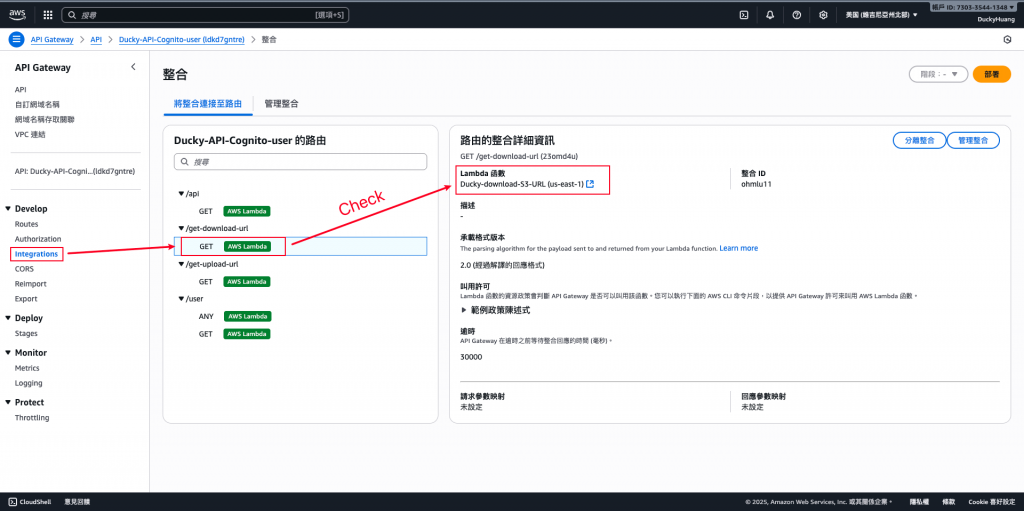Viewport: 1024px width, 511px height.
Task: Select 將整合連接至路由 tab
Action: [208, 103]
